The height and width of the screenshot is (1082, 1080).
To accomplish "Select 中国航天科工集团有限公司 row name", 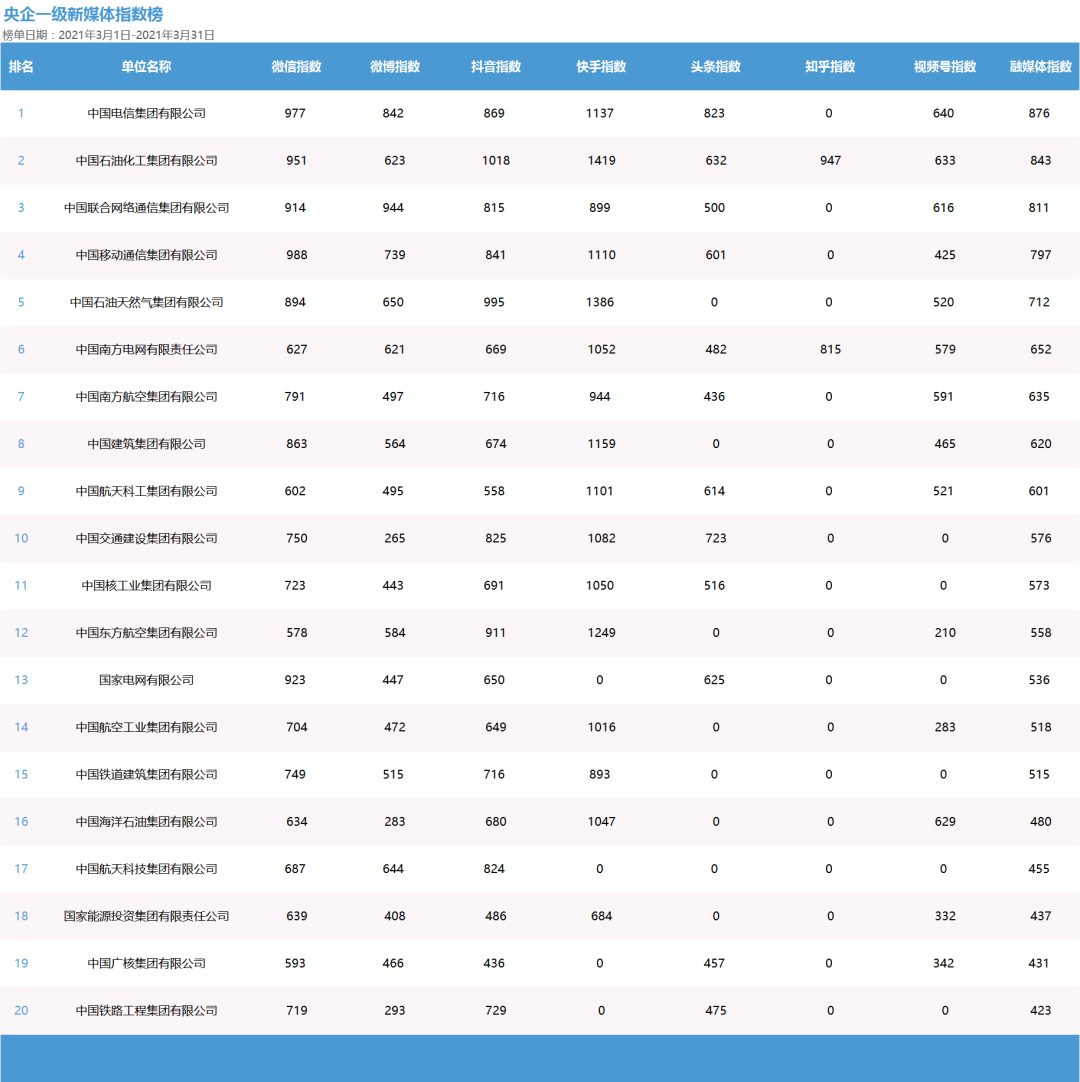I will [146, 491].
